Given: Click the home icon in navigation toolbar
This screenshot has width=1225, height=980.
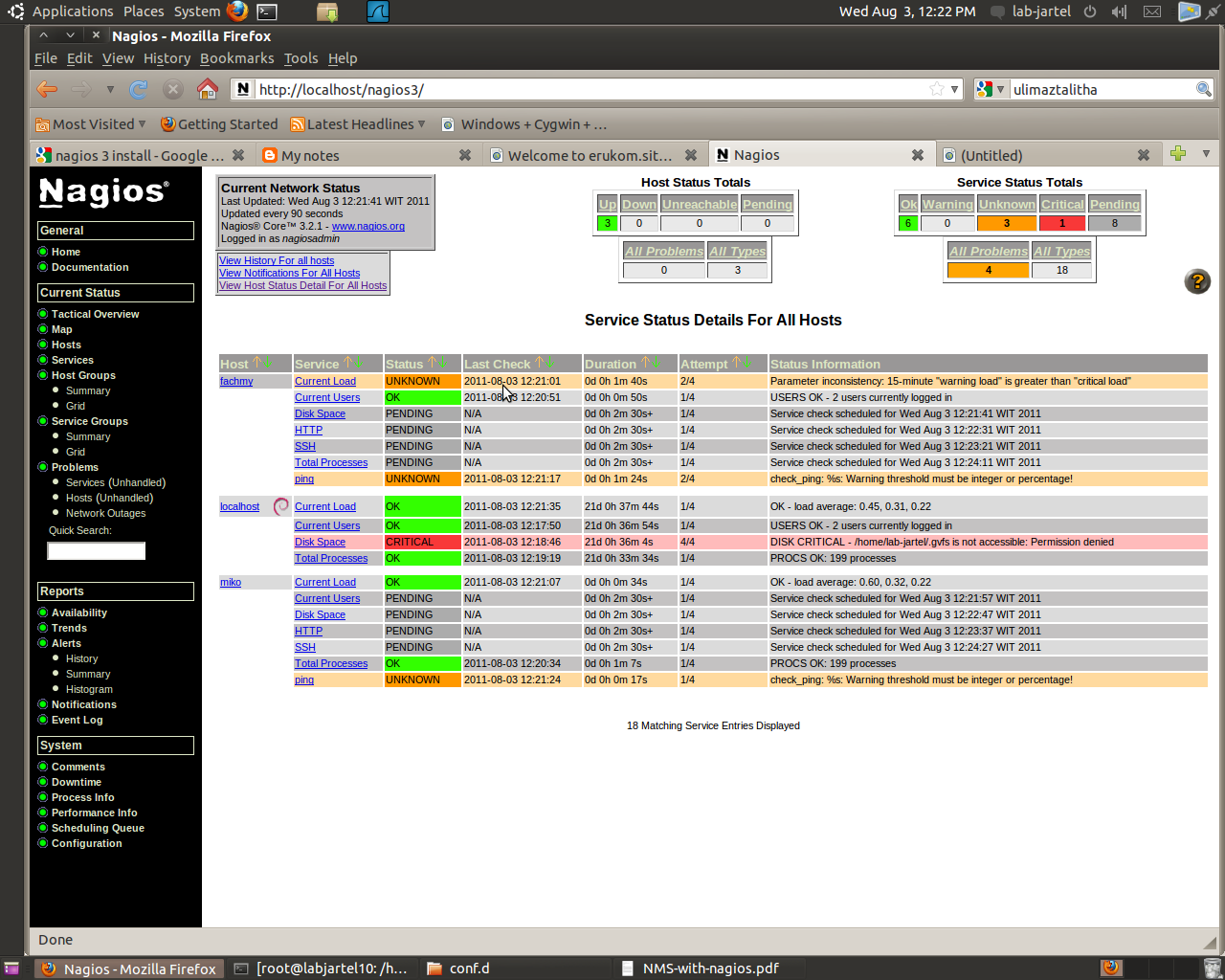Looking at the screenshot, I should click(207, 89).
